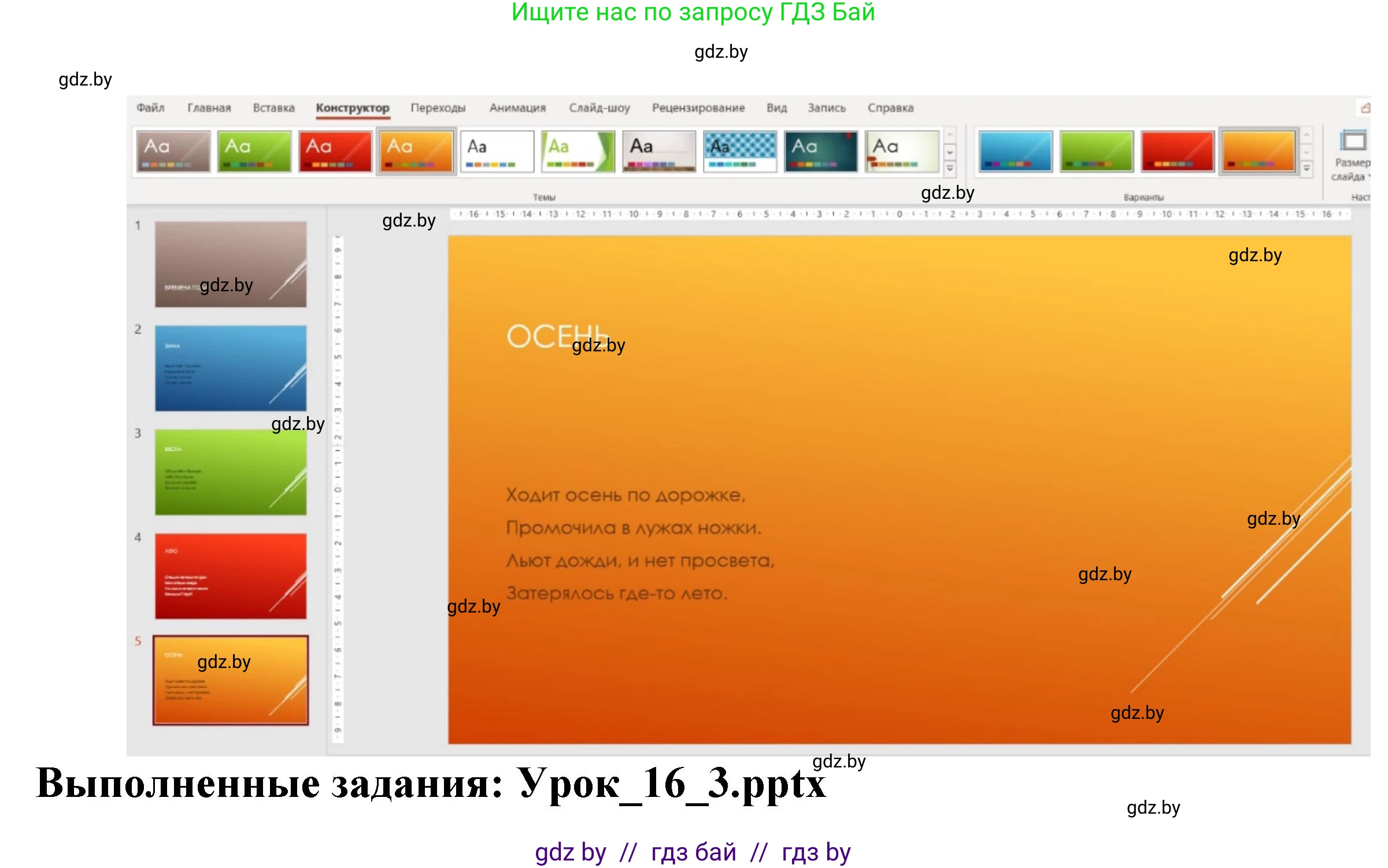Choose the blue color variant
The height and width of the screenshot is (868, 1388).
tap(1015, 151)
